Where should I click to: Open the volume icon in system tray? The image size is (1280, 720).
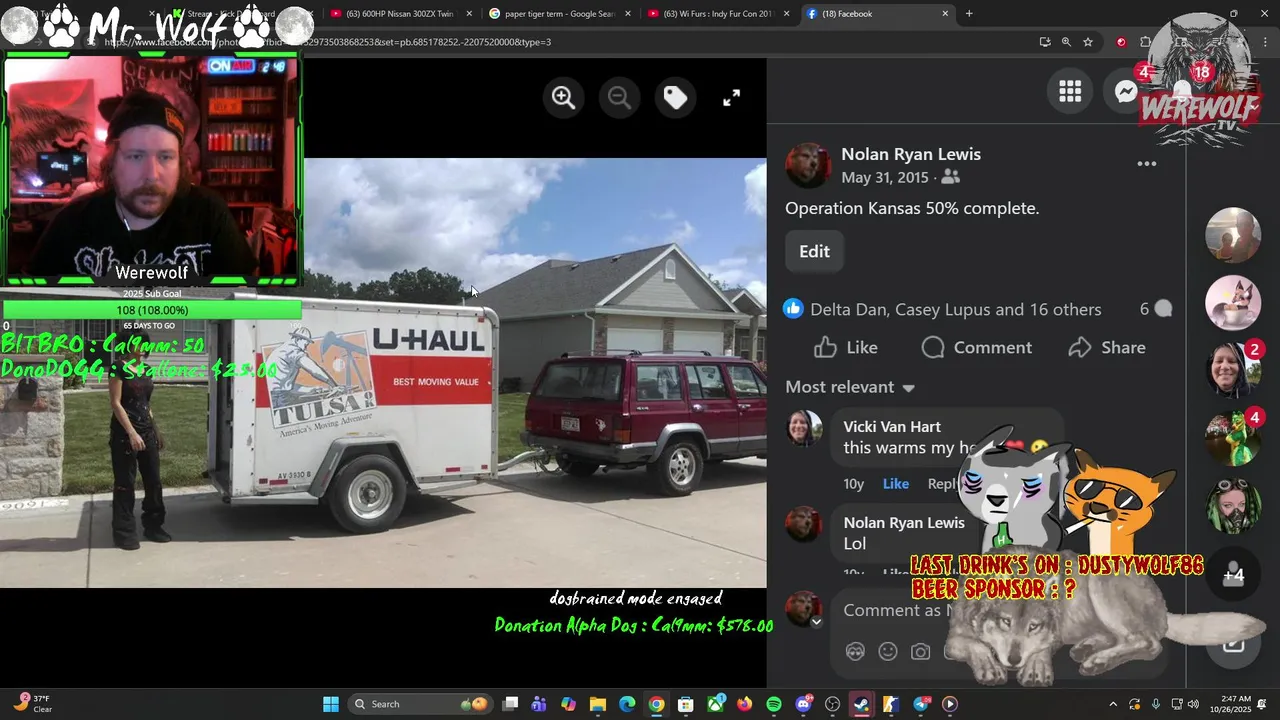(x=1193, y=704)
